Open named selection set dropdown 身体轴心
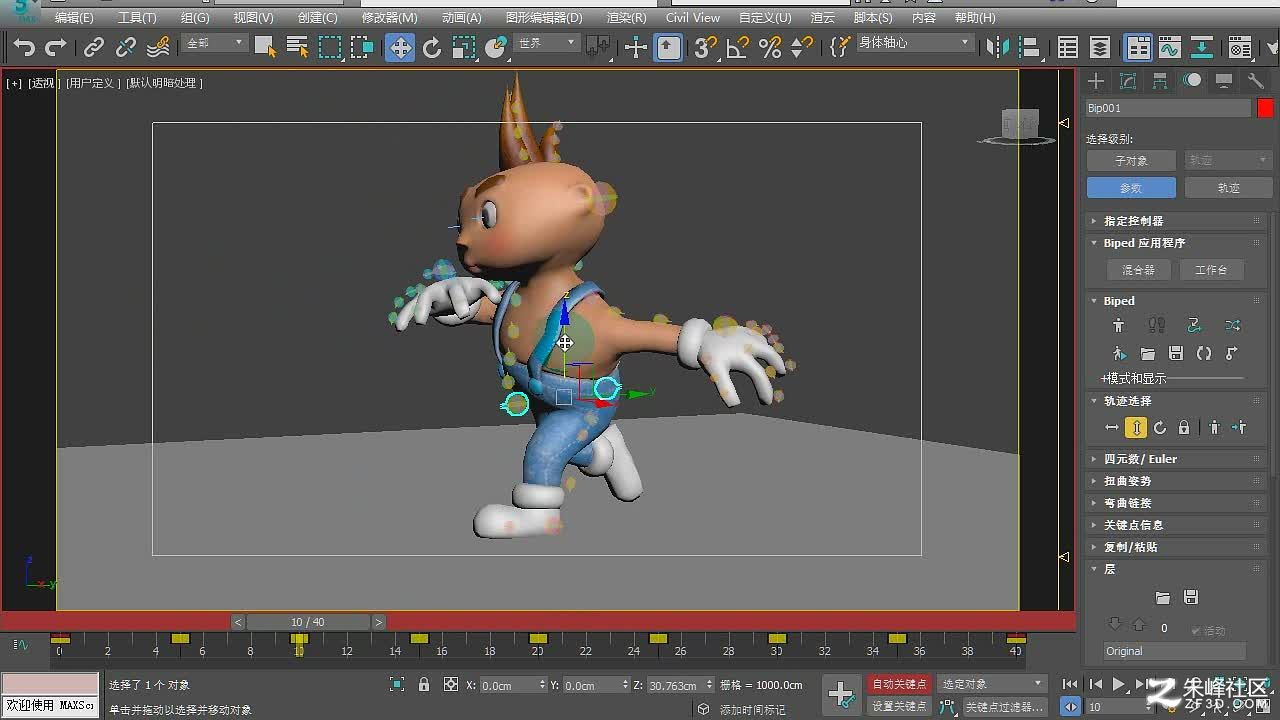Screen dimensions: 1280x720 [x=914, y=43]
